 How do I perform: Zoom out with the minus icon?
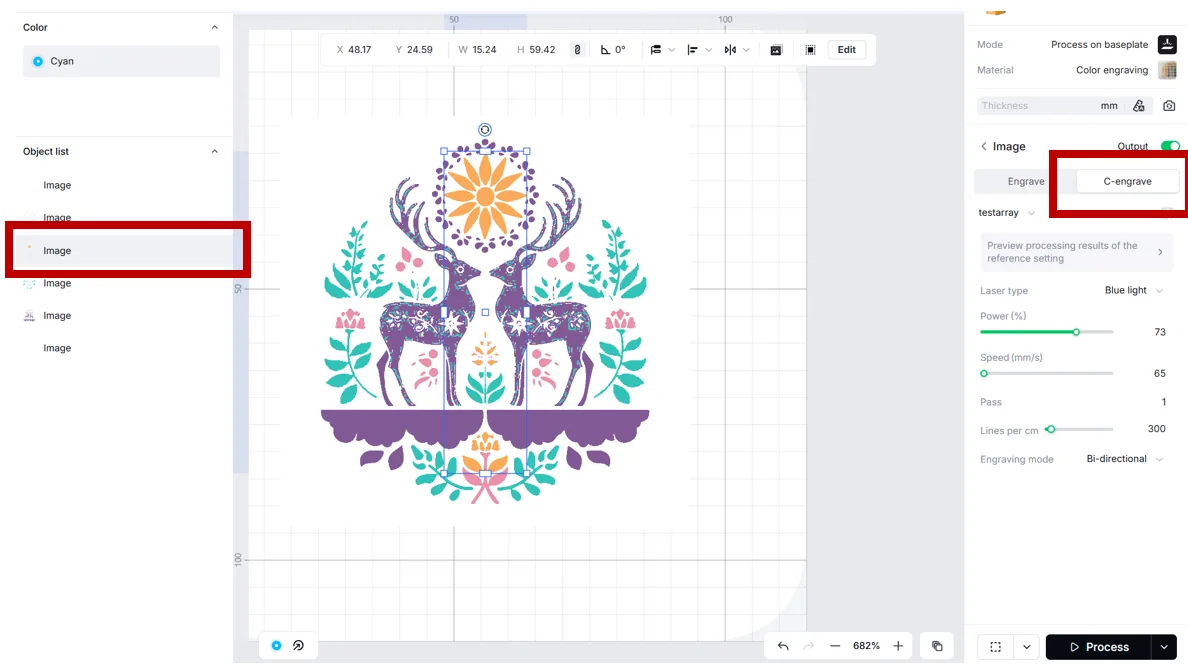(835, 647)
